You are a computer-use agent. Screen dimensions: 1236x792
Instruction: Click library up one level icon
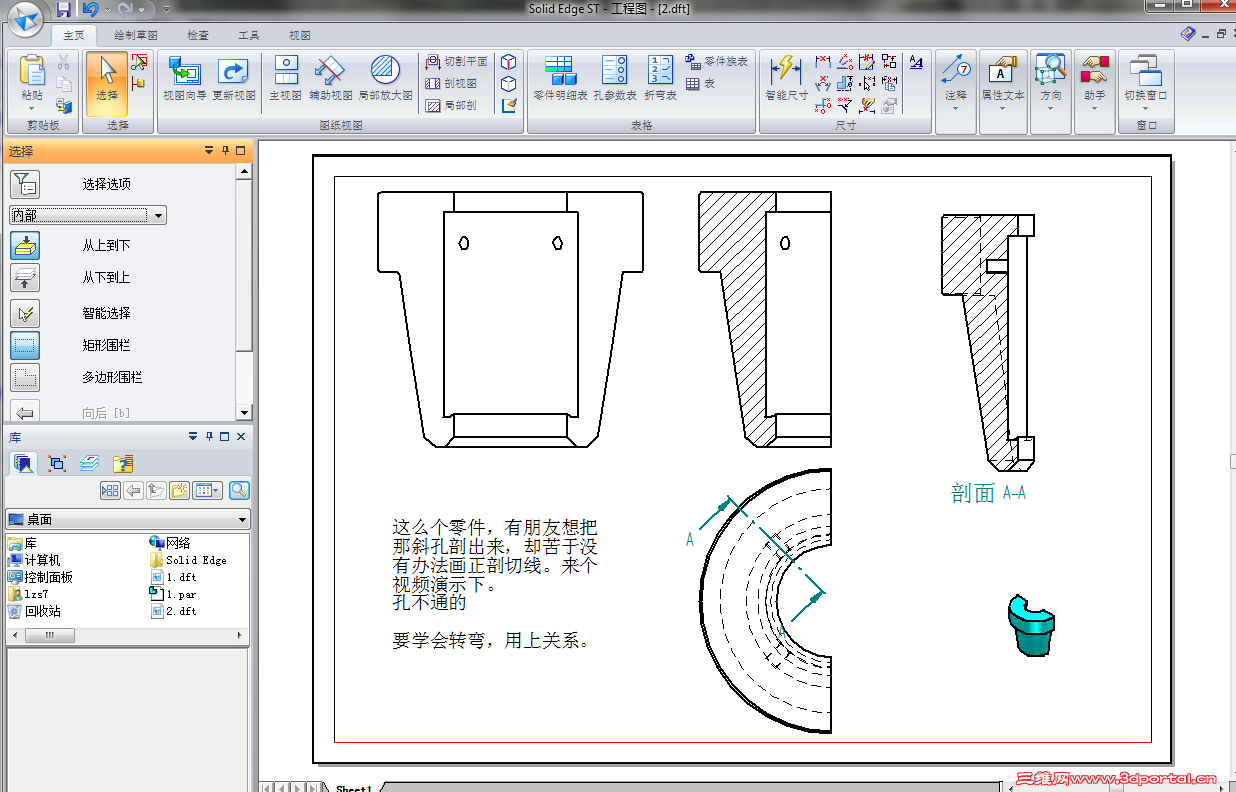coord(156,490)
